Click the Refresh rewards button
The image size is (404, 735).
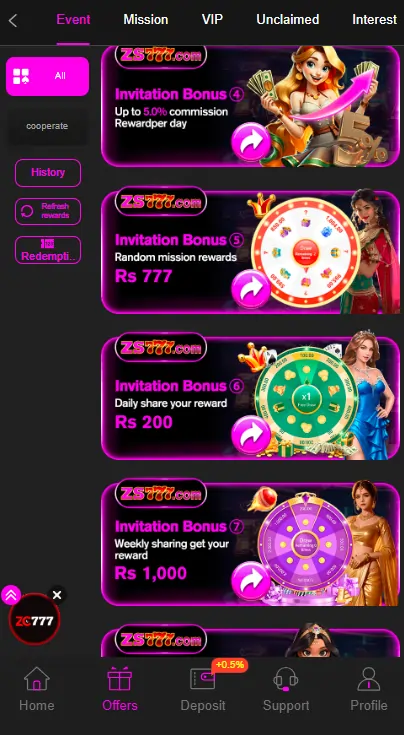click(x=48, y=211)
